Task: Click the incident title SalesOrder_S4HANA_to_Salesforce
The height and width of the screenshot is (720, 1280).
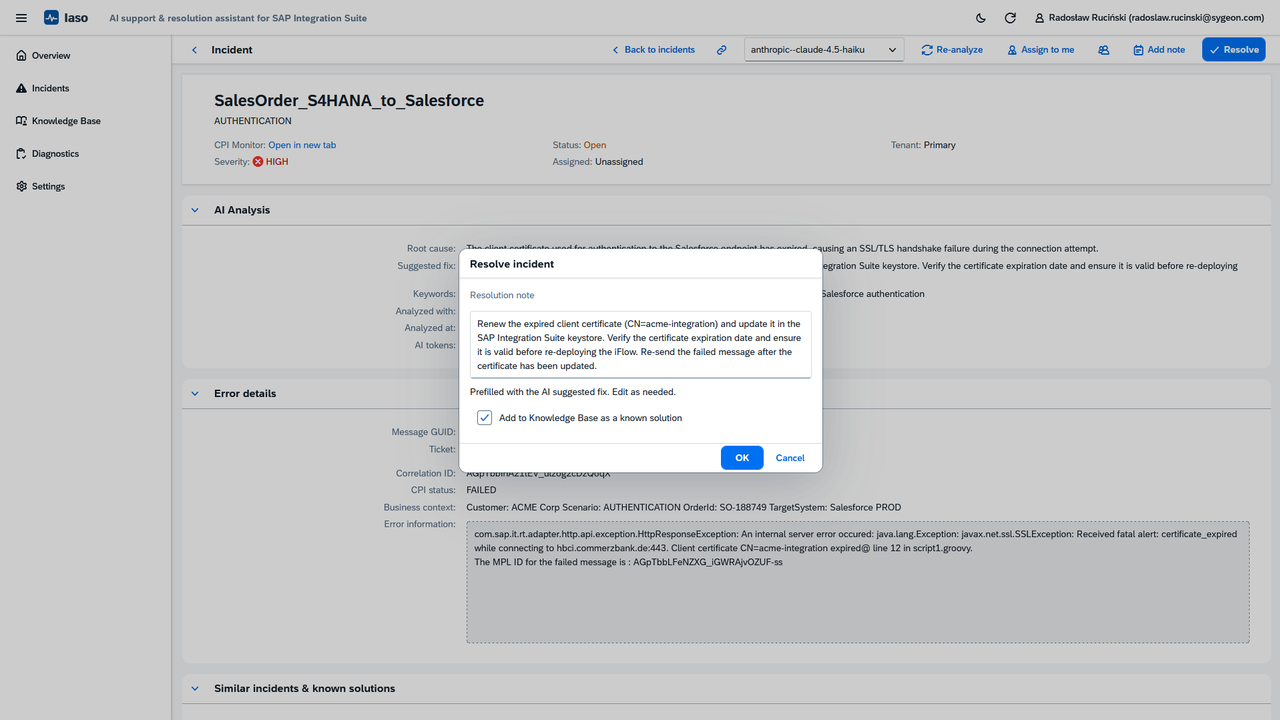Action: click(x=349, y=101)
